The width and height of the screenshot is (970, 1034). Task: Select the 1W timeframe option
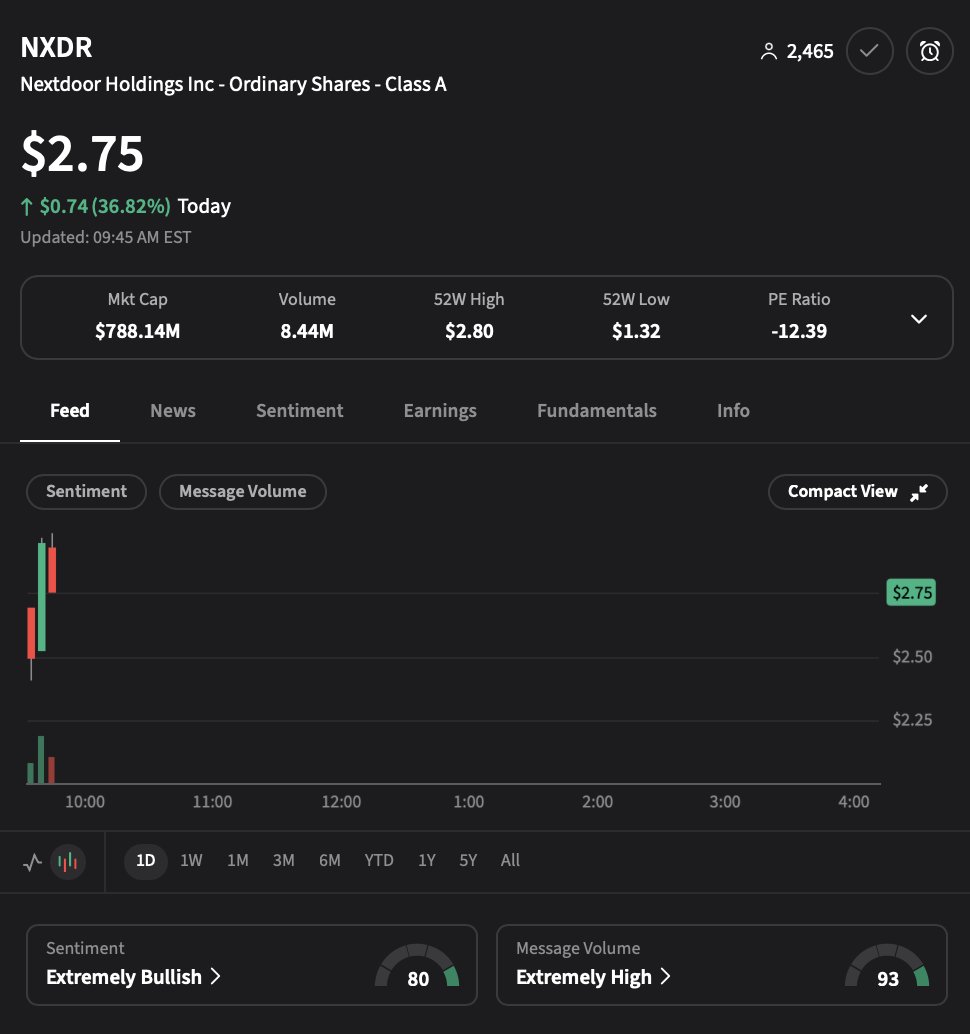coord(191,860)
